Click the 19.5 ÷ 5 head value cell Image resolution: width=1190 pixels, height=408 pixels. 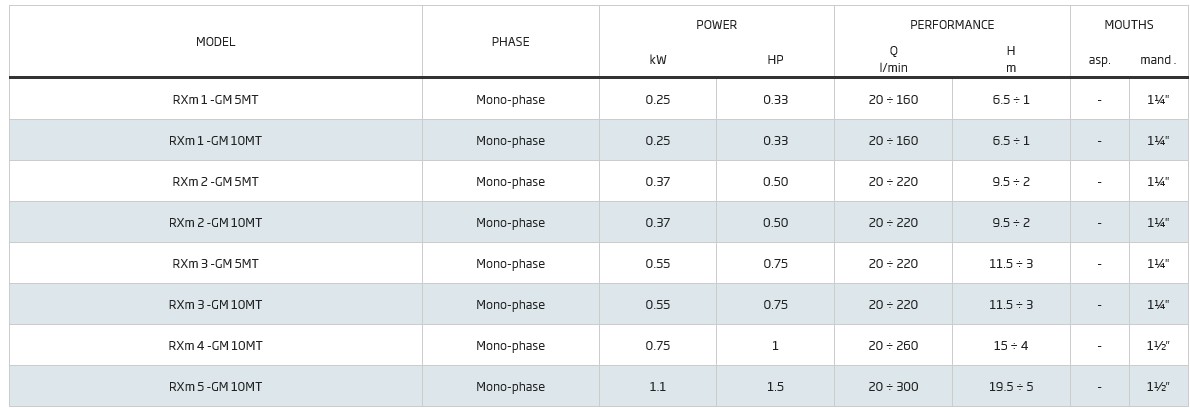tap(1010, 387)
